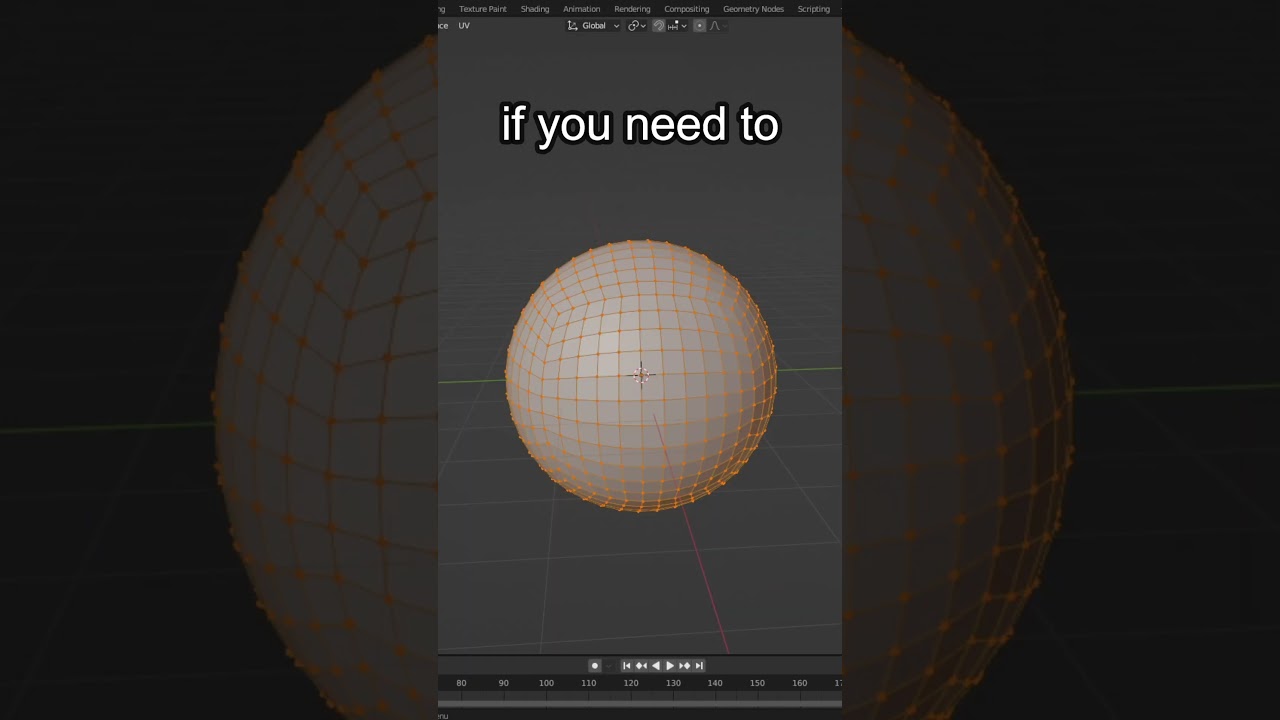Screen dimensions: 1280x720
Task: Open the snapping options dropdown
Action: click(x=677, y=26)
